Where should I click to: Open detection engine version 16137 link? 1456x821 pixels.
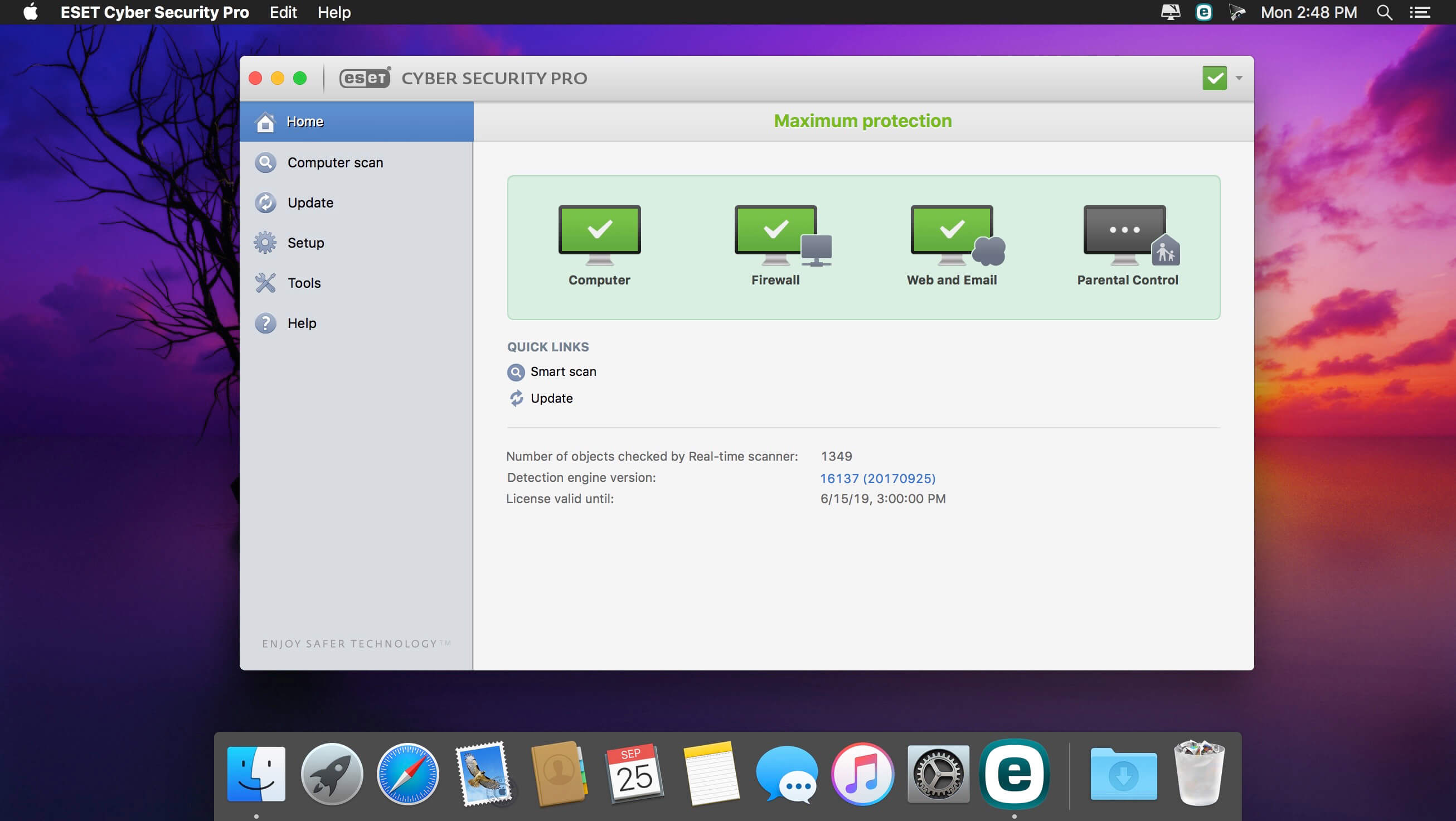(x=877, y=479)
